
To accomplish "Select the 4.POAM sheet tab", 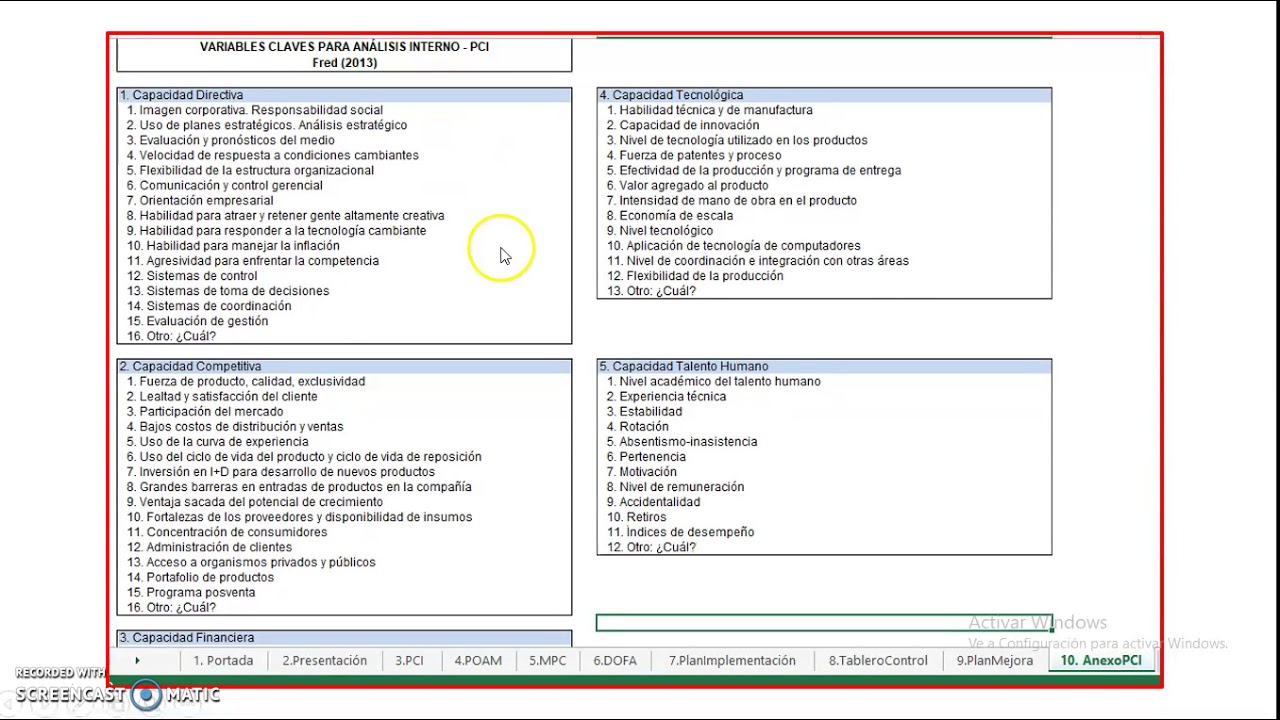I will click(x=478, y=661).
